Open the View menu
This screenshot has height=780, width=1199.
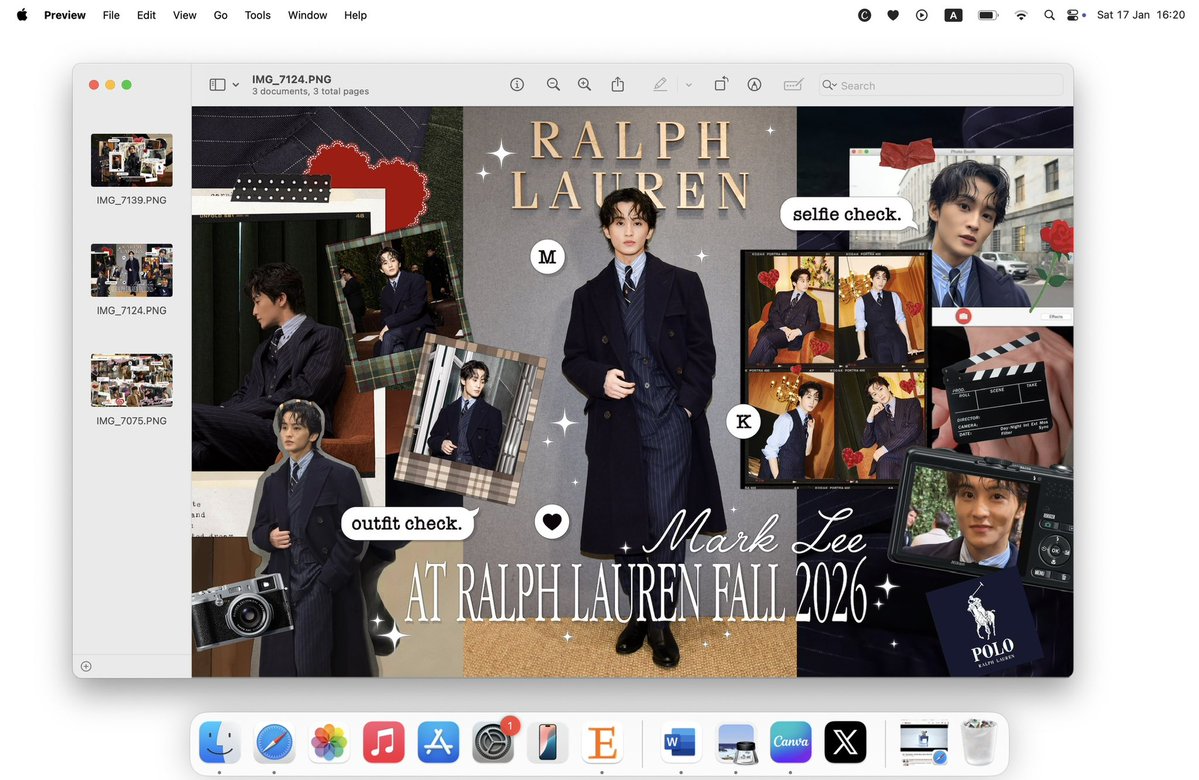184,15
